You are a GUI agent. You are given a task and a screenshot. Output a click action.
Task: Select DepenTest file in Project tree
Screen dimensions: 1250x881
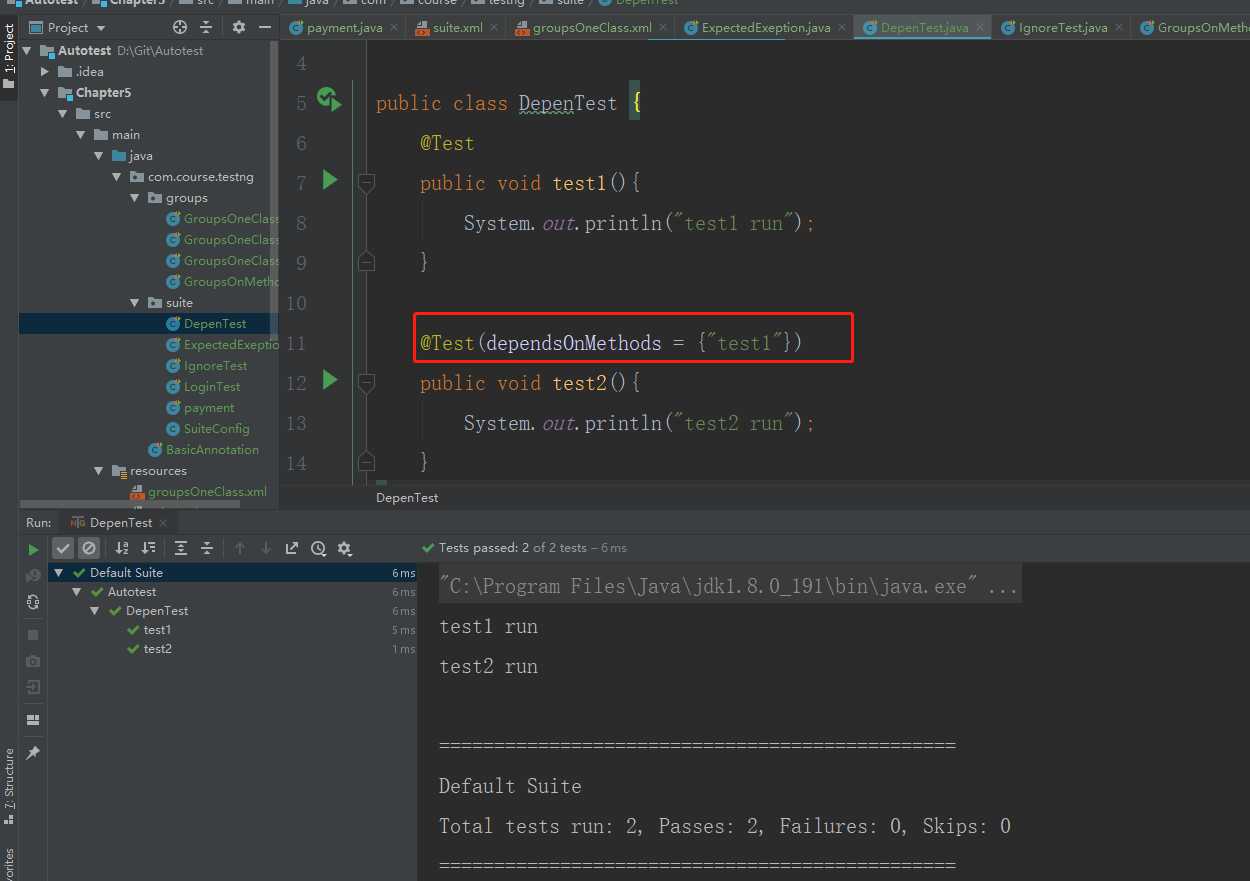click(x=214, y=324)
